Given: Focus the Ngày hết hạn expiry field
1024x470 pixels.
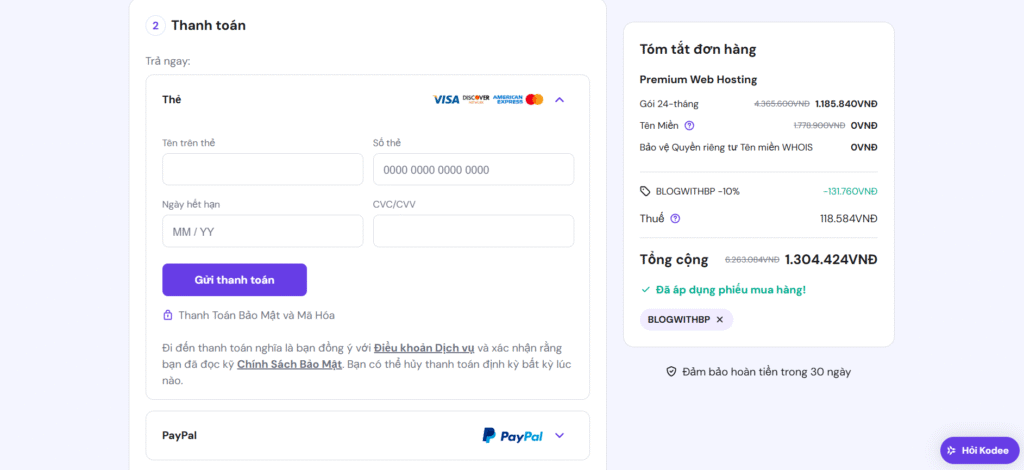Looking at the screenshot, I should 262,232.
